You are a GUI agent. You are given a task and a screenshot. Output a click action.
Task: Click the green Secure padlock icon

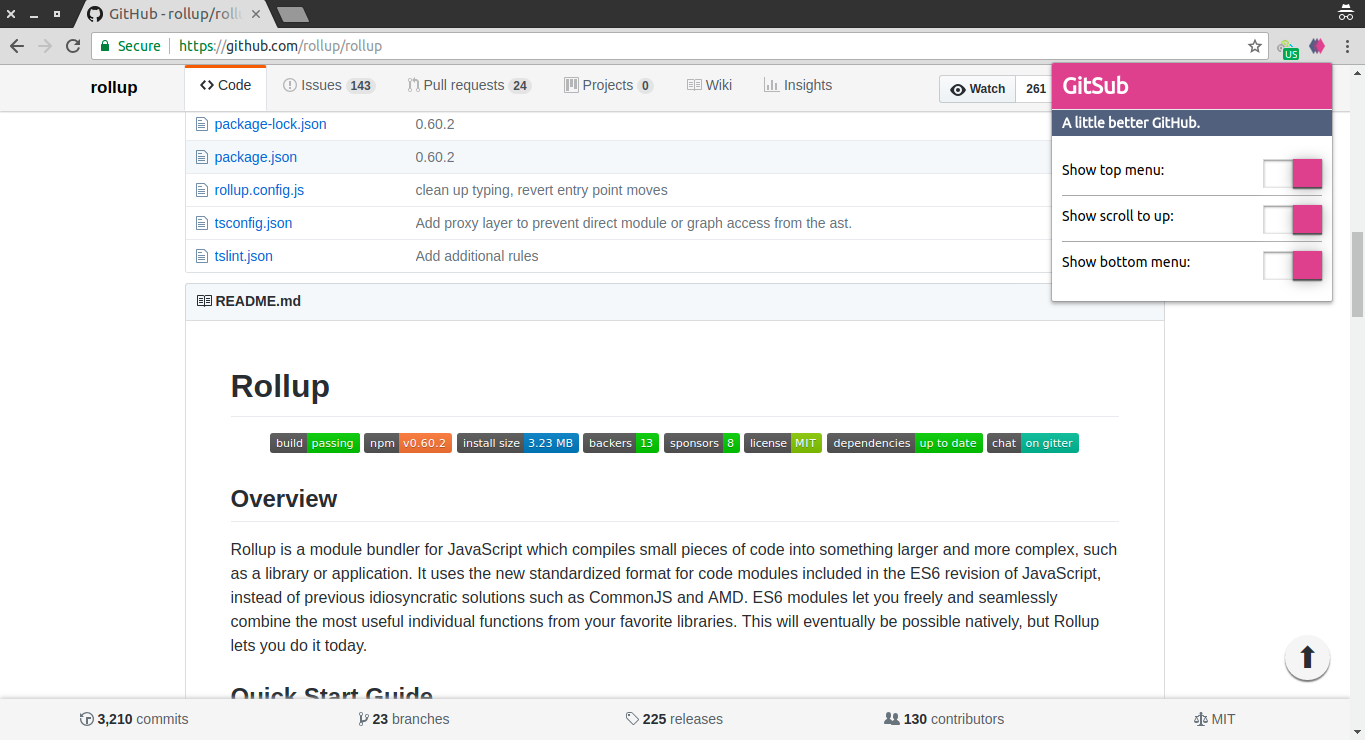click(x=105, y=46)
